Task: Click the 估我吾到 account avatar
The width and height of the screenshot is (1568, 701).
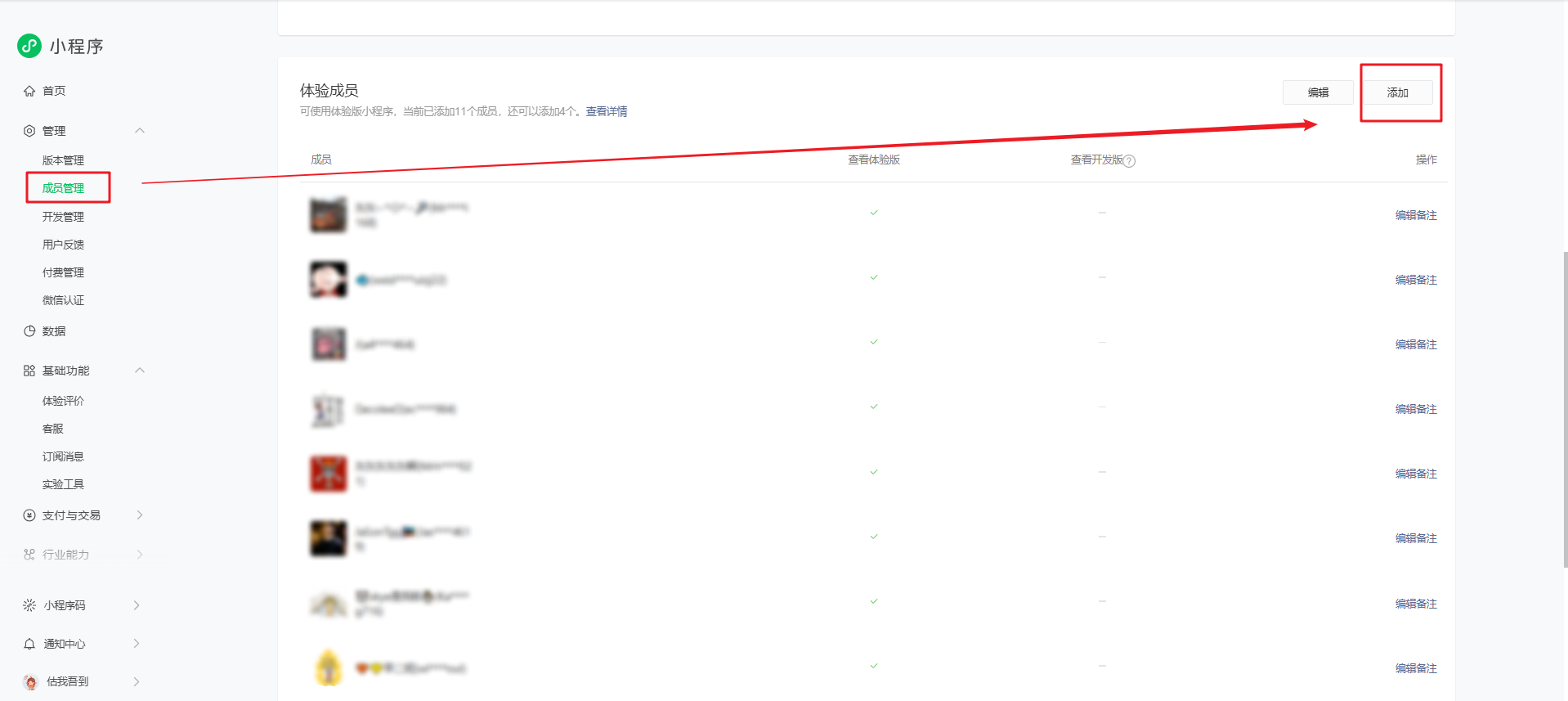Action: click(30, 681)
